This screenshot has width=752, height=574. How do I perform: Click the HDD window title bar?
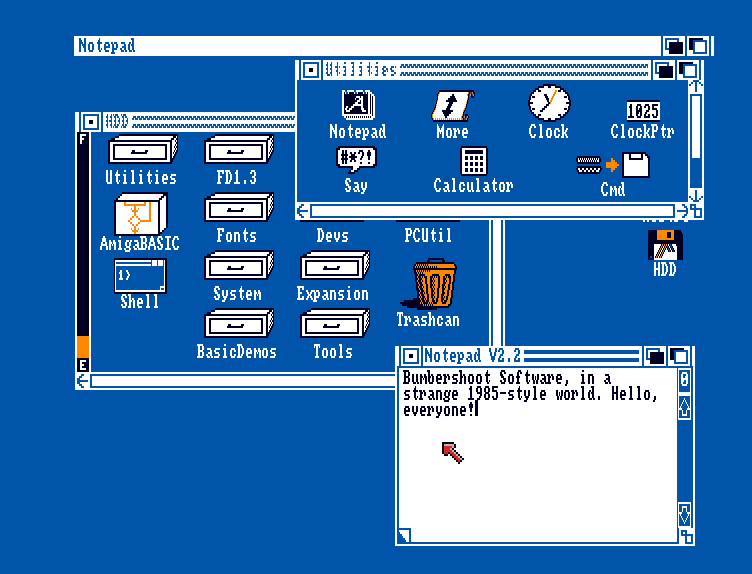coord(198,122)
